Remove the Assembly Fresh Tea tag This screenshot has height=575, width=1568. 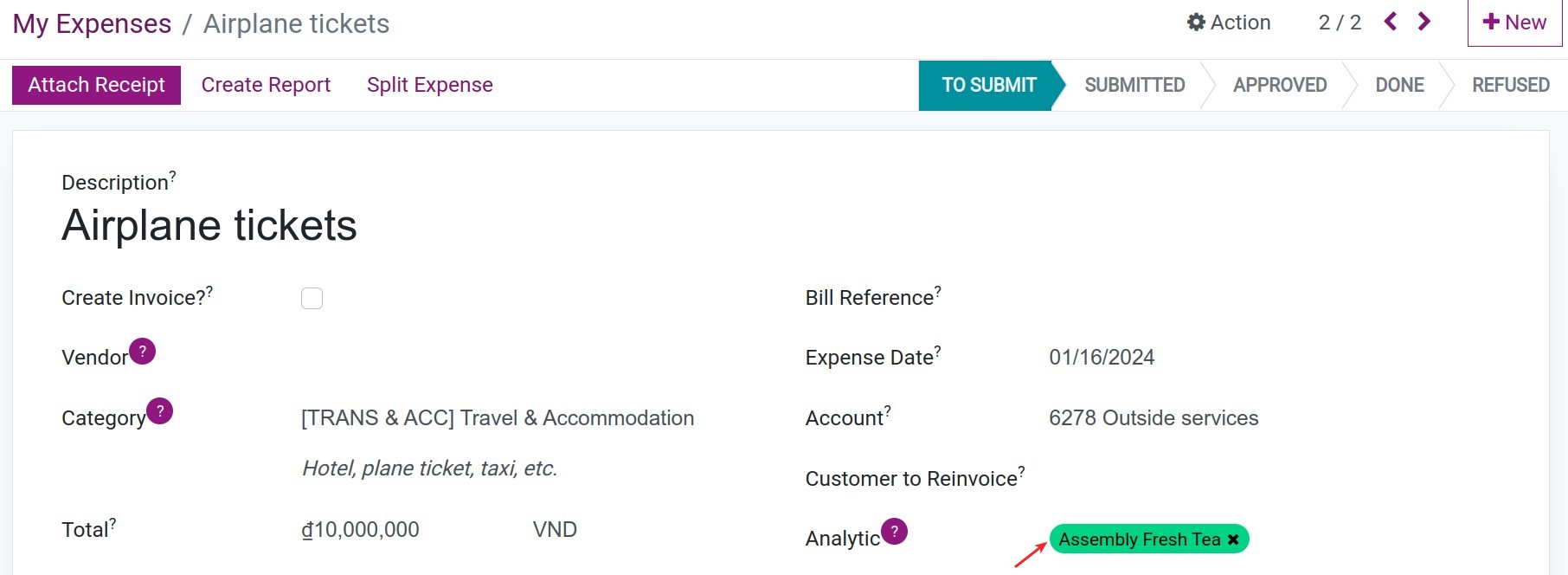[1232, 539]
